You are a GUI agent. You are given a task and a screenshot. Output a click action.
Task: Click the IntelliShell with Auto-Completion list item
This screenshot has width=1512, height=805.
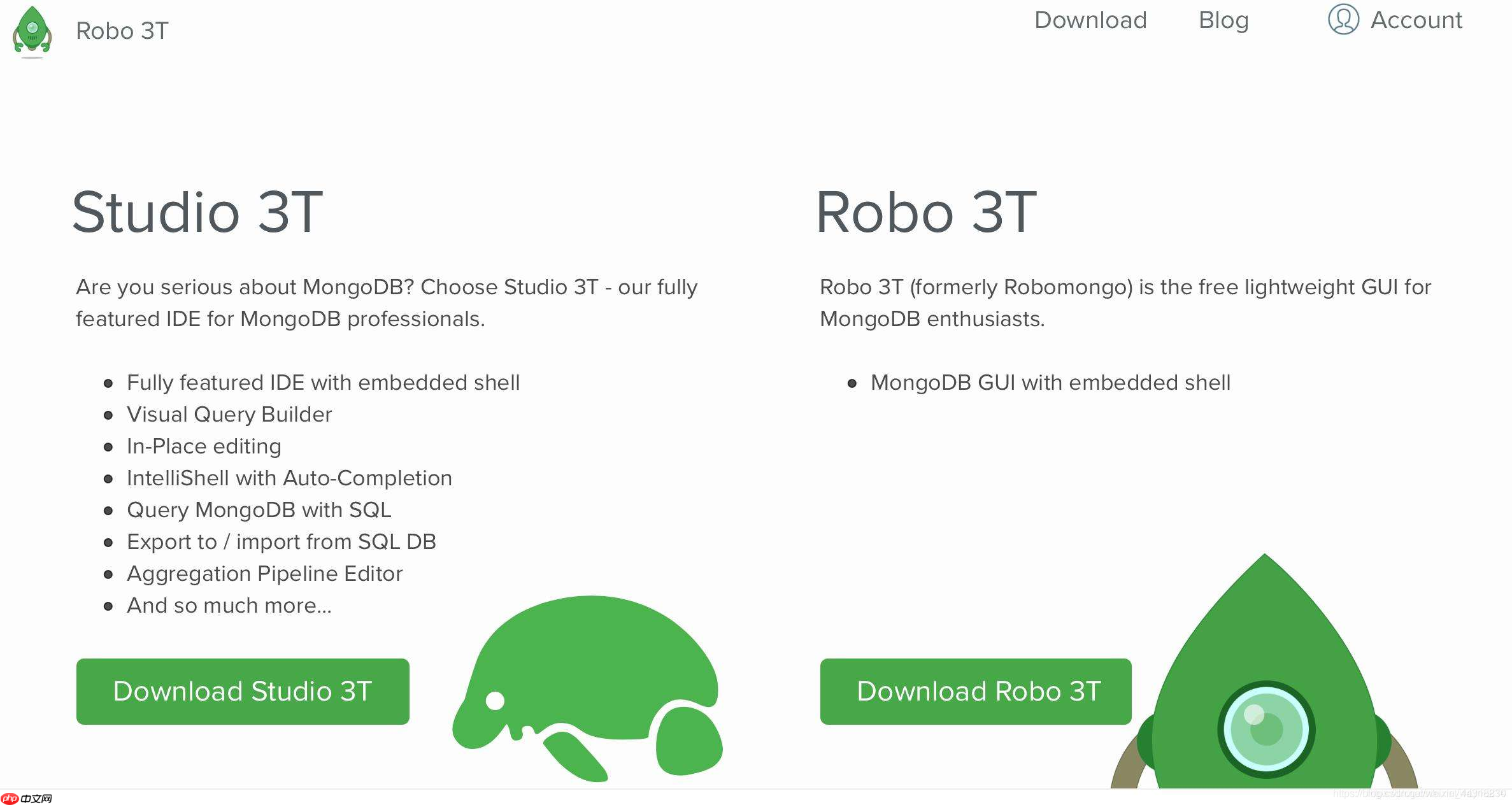tap(289, 478)
